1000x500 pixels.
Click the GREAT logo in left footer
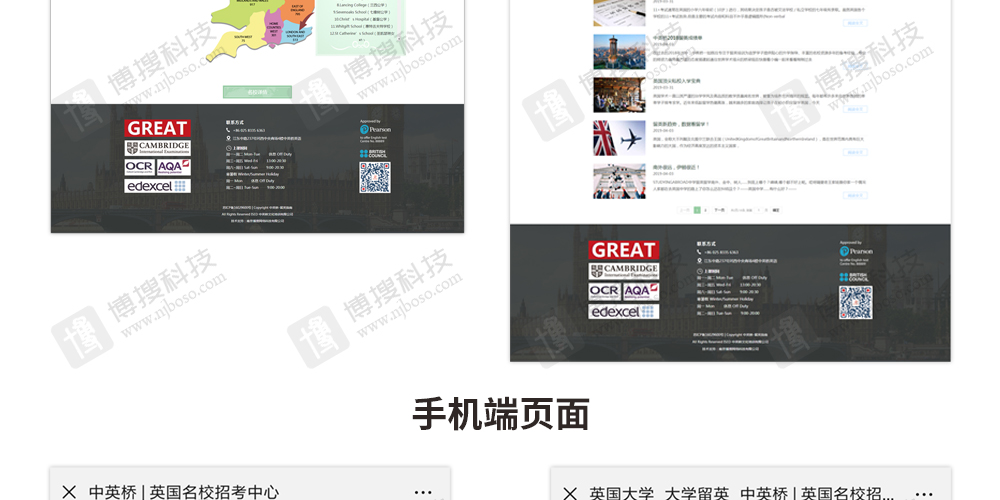(157, 128)
